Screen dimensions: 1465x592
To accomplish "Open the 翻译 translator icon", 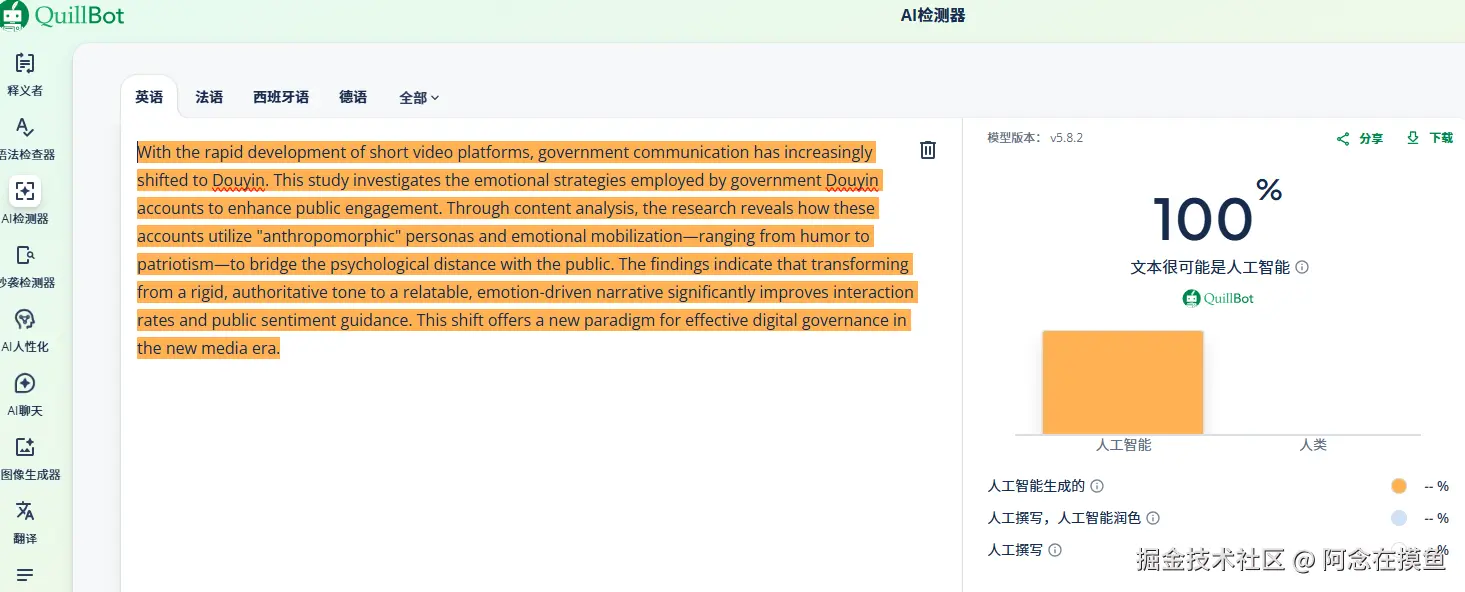I will click(25, 511).
